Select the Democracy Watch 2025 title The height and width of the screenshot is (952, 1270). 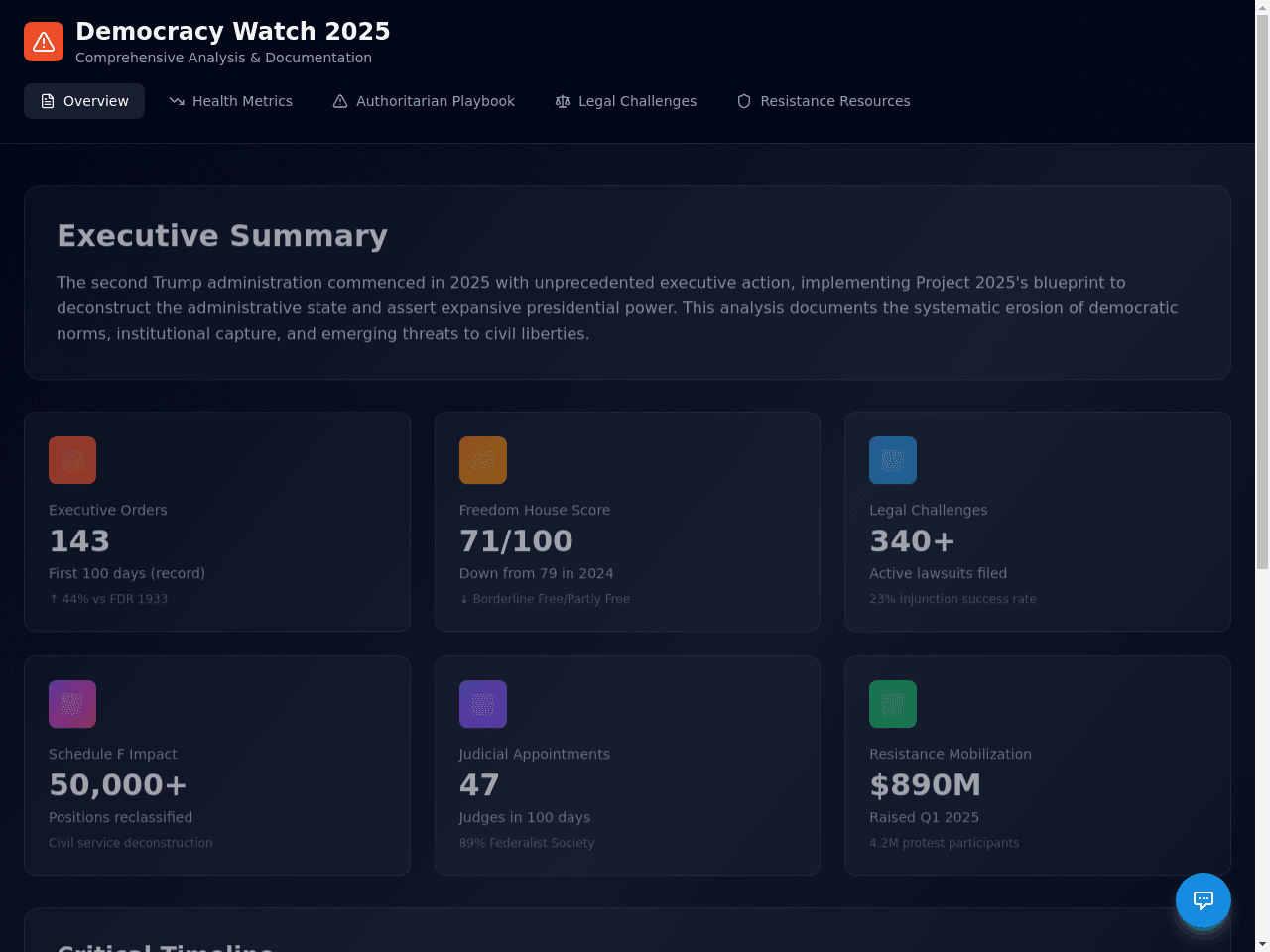click(233, 32)
